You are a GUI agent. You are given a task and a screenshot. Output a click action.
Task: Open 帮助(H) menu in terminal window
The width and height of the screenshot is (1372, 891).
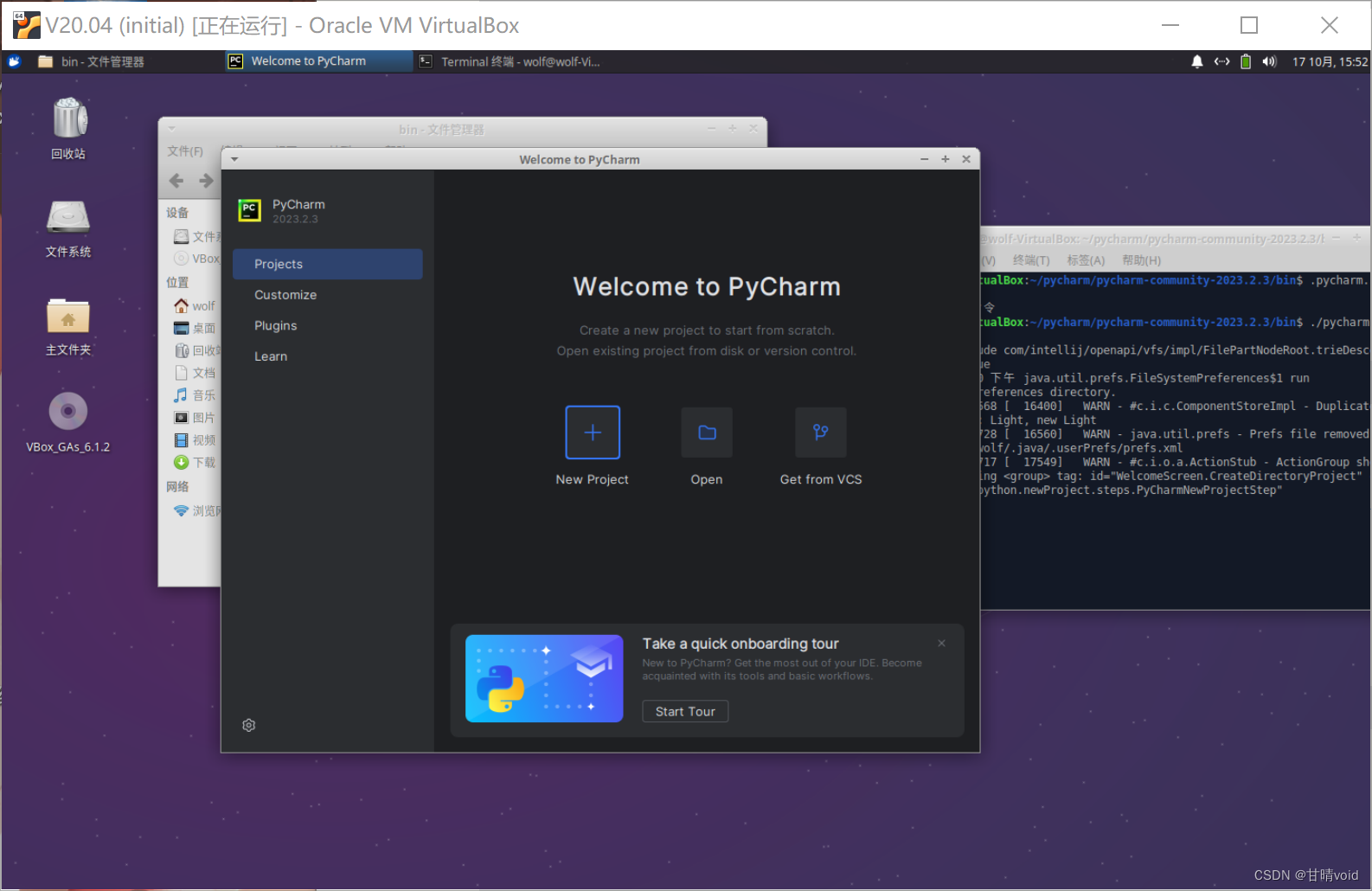point(1141,260)
